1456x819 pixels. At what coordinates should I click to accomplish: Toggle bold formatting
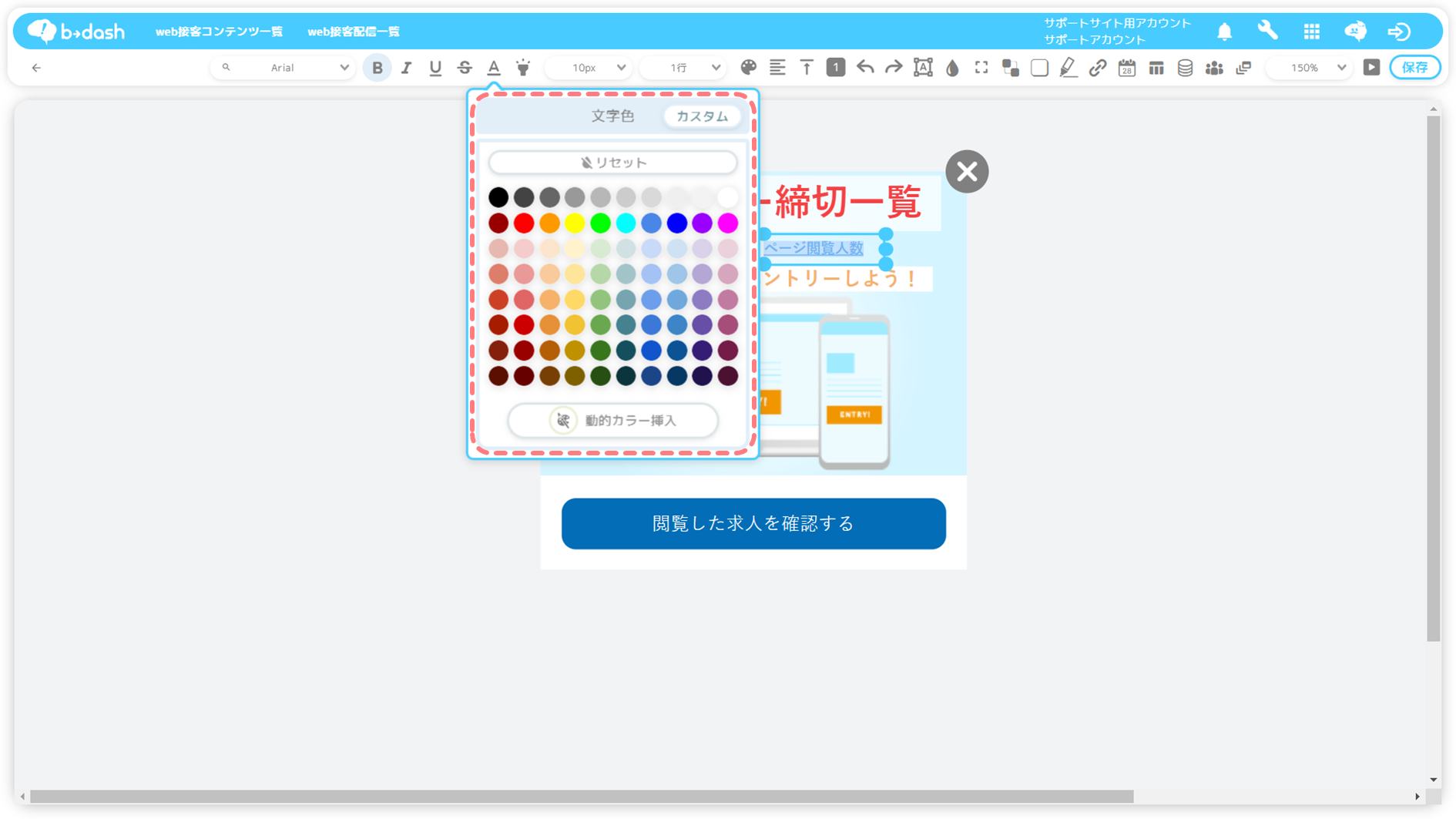click(377, 68)
